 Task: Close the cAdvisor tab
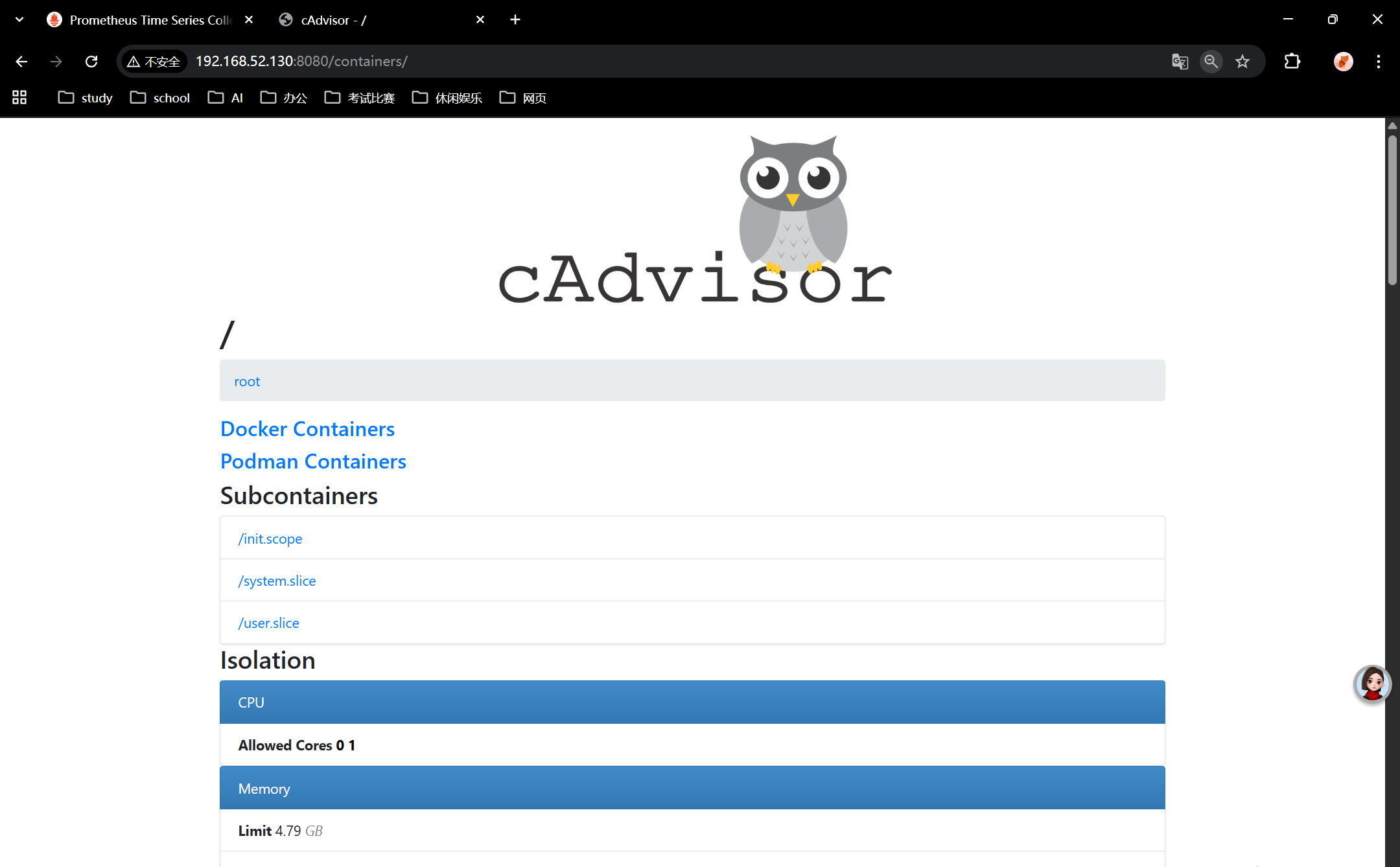[480, 20]
